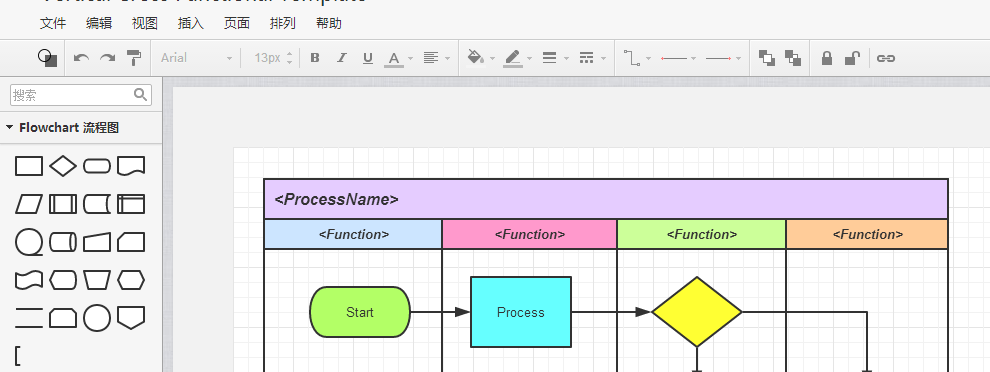This screenshot has width=990, height=372.
Task: Open the line width dropdown
Action: 556,58
